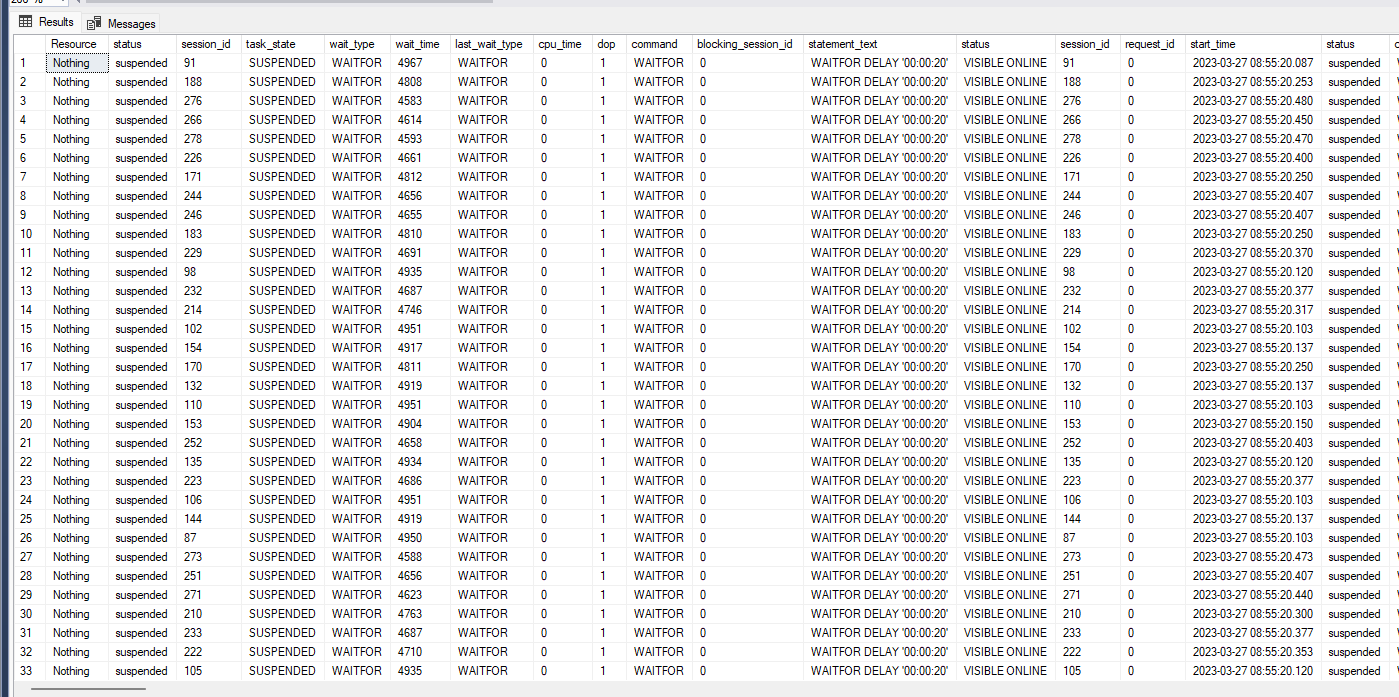Select VISIBLE ONLINE cell in row 16
This screenshot has width=1399, height=697.
click(x=1006, y=348)
